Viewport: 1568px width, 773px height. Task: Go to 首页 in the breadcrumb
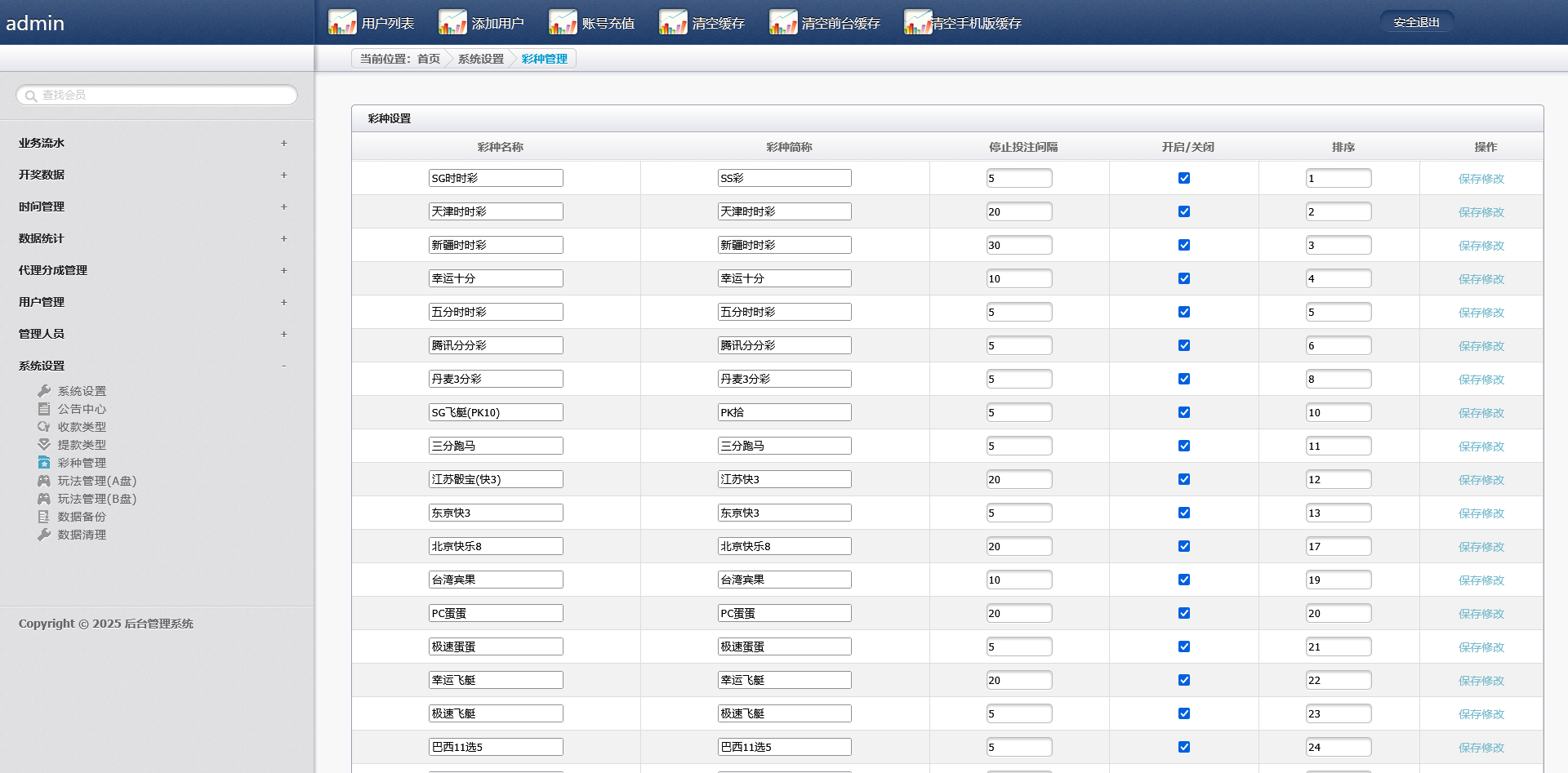tap(428, 59)
